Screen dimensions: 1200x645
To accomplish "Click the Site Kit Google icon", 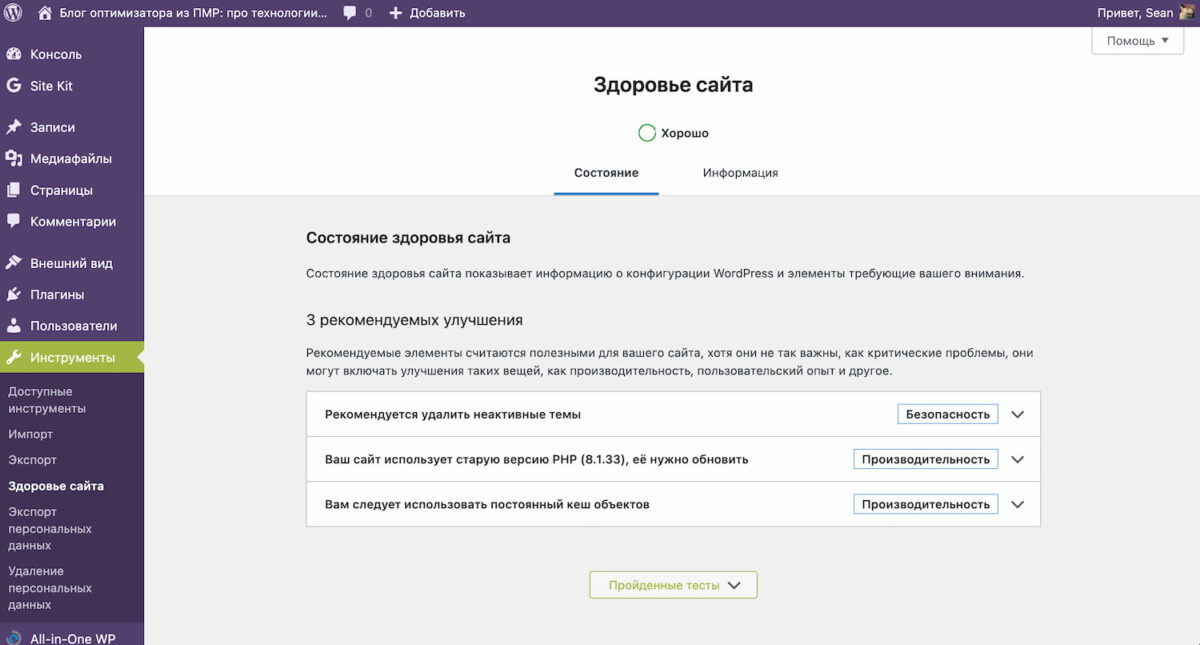I will [14, 86].
